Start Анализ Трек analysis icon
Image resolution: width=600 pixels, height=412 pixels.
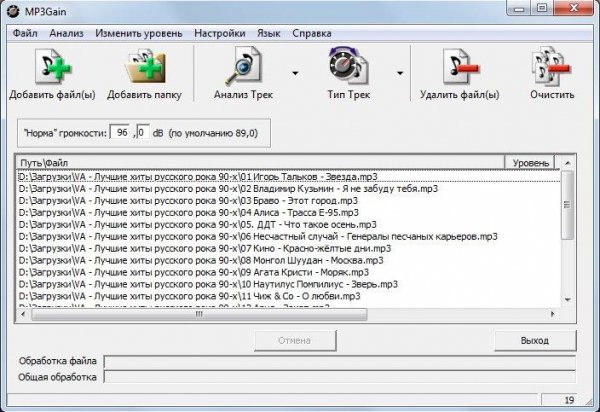pos(243,66)
